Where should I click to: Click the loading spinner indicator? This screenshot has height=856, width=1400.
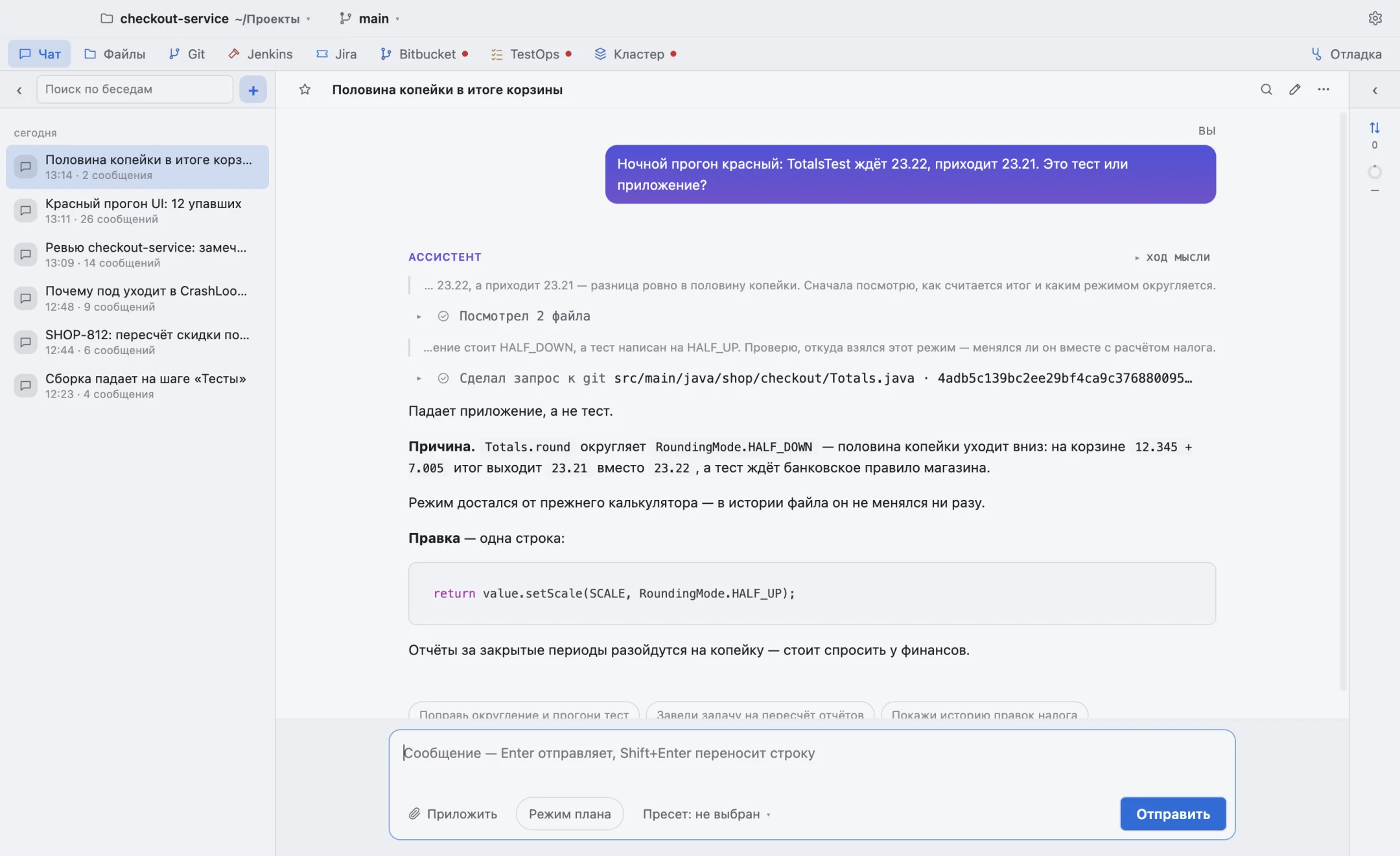coord(1374,172)
